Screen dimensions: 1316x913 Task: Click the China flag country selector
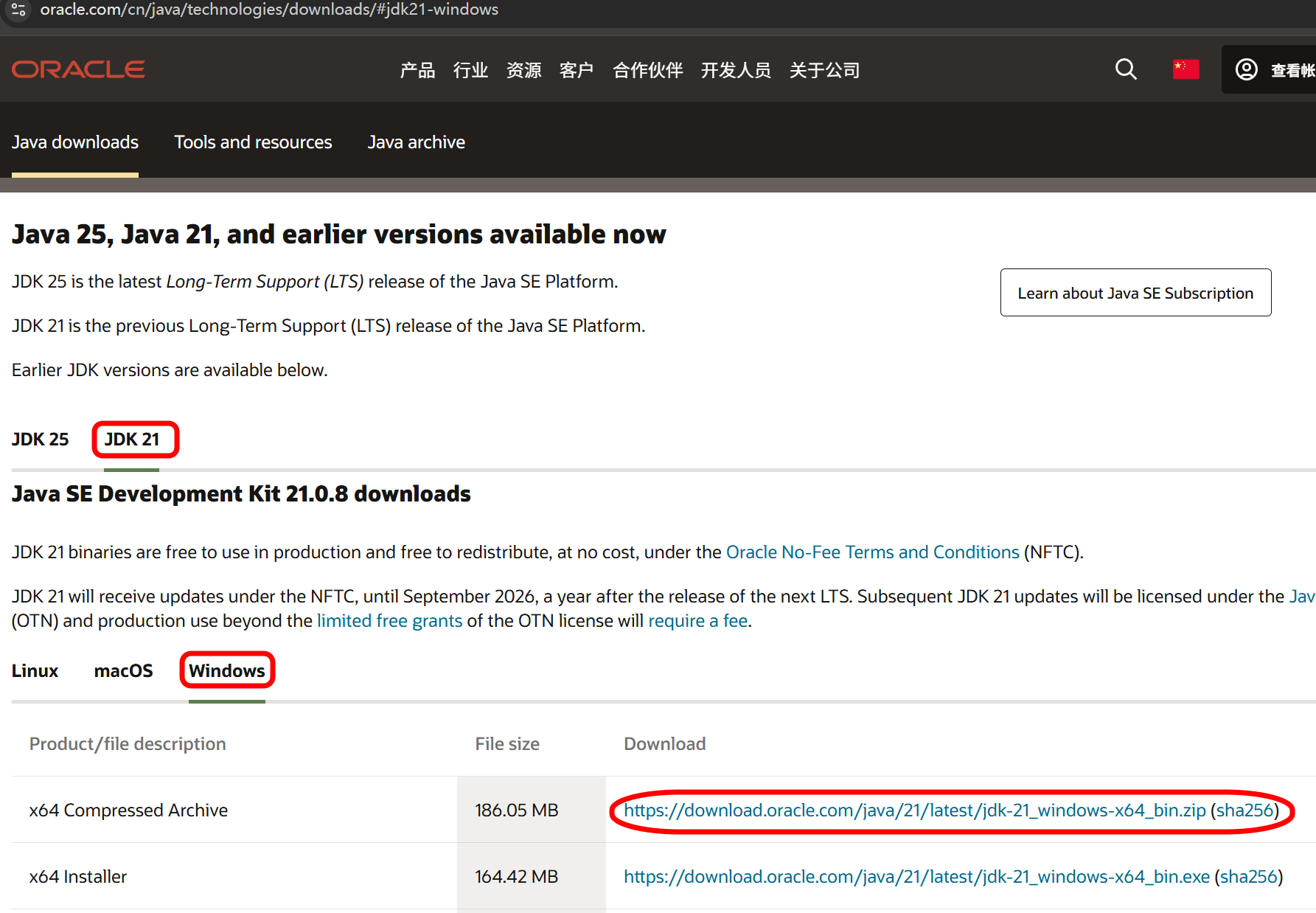1186,69
